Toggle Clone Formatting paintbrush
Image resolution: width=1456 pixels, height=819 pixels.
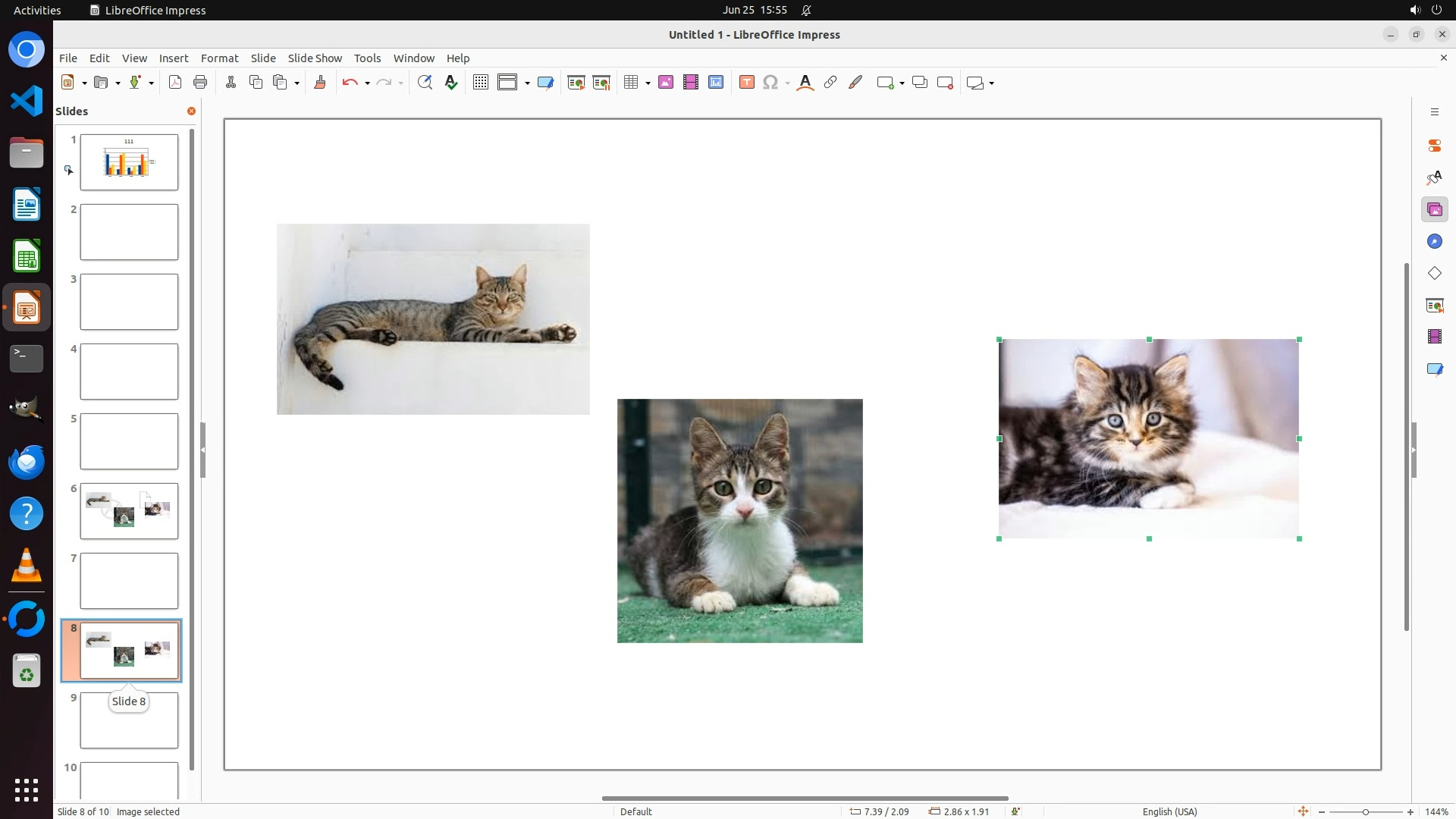[x=319, y=83]
